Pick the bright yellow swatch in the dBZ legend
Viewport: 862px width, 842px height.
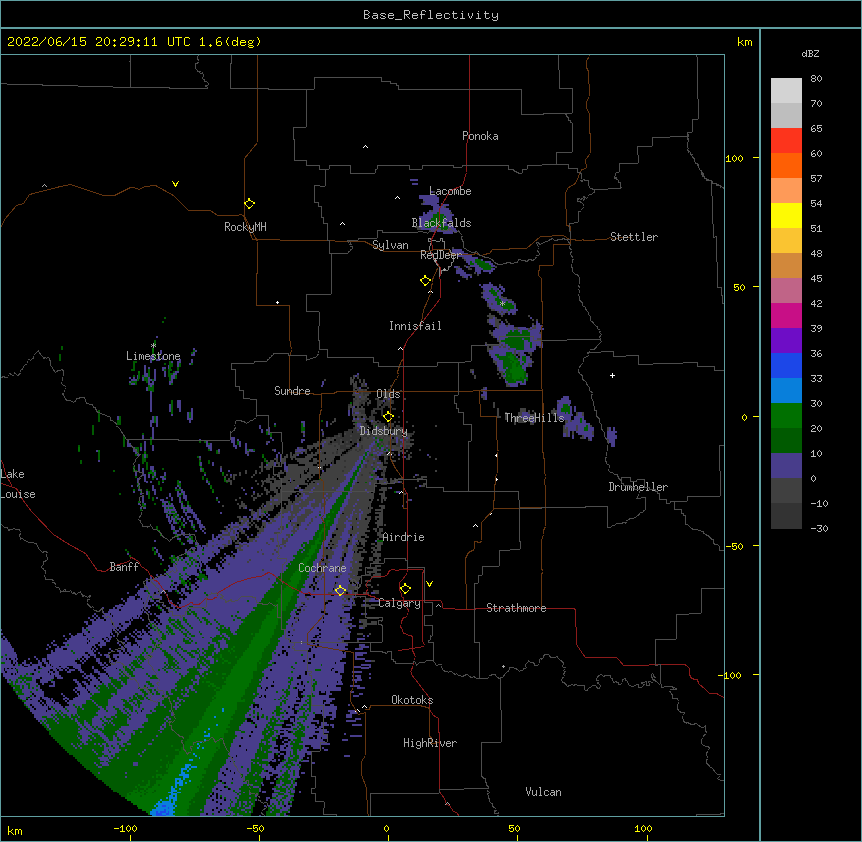(x=786, y=216)
